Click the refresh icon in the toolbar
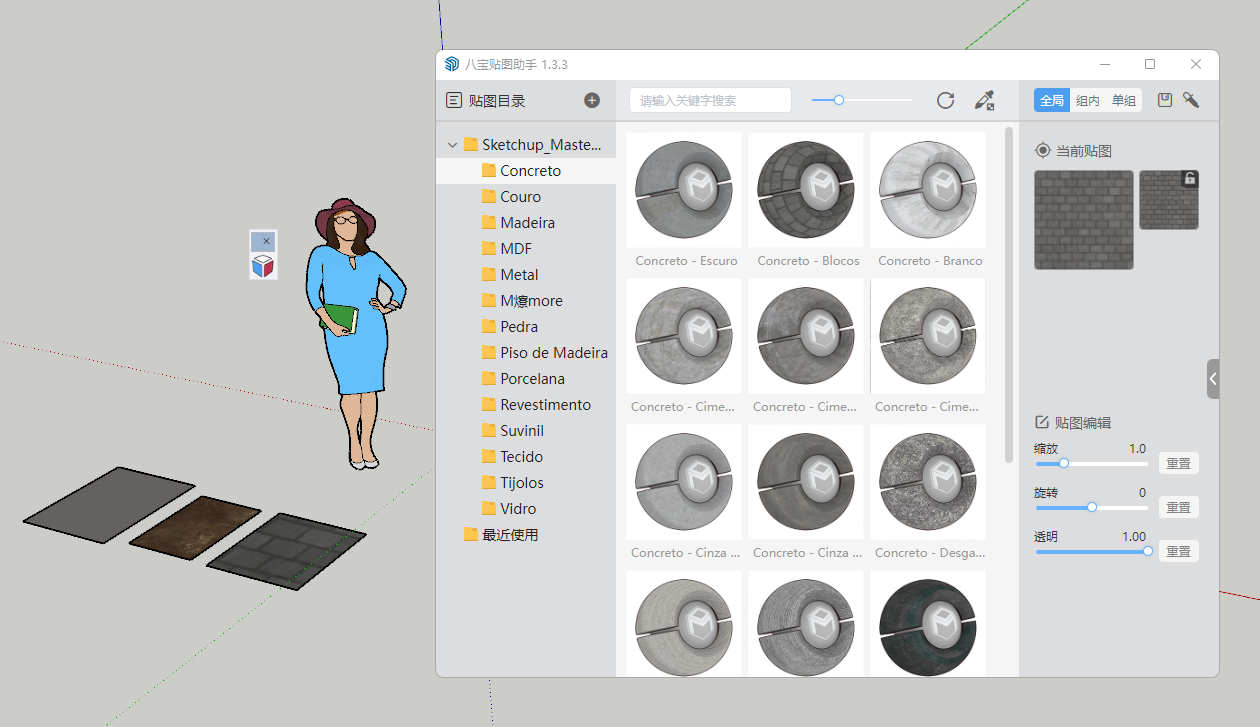 (x=945, y=100)
